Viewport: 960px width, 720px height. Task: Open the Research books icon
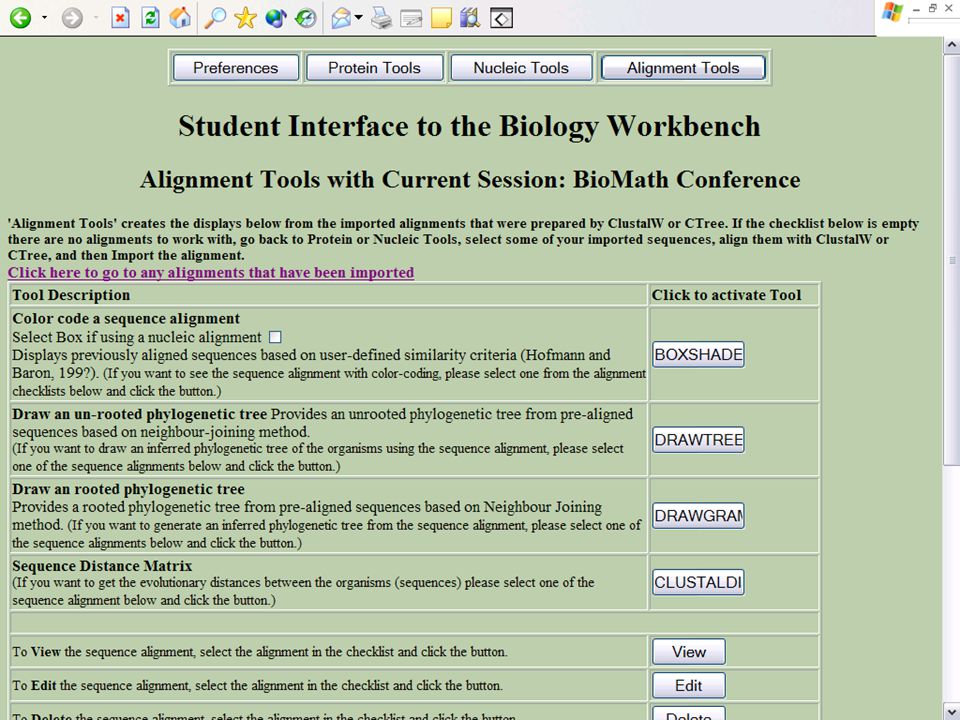point(470,18)
